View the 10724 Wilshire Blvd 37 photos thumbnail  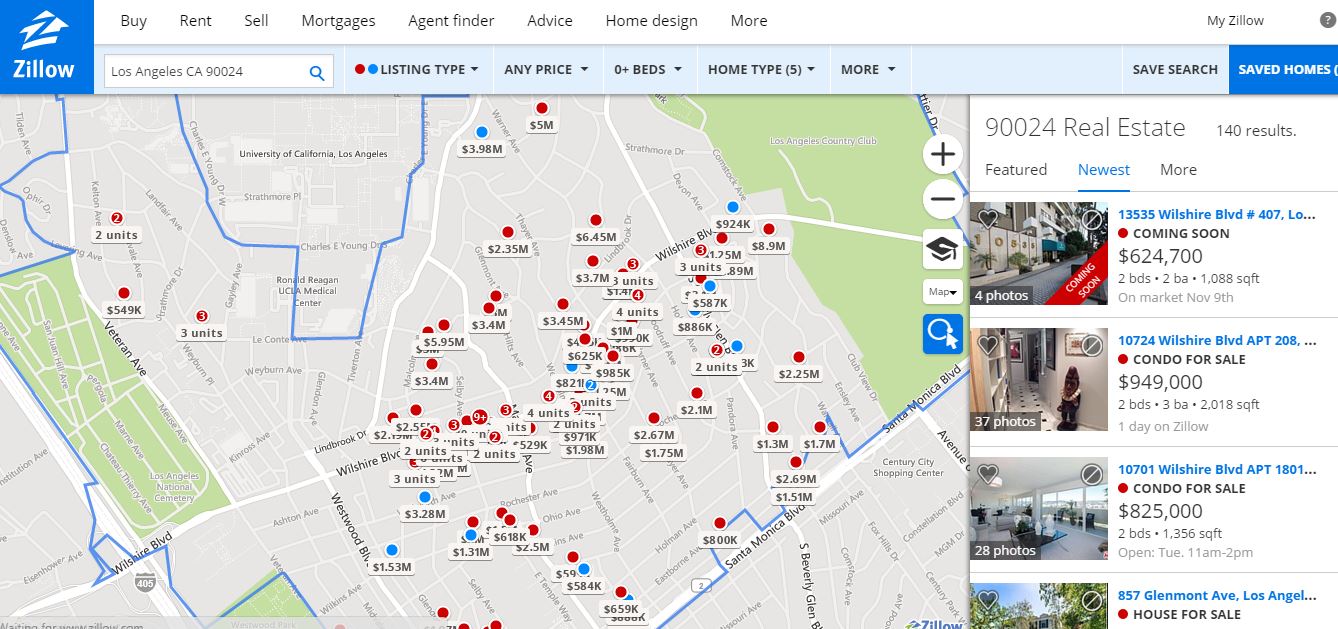tap(1039, 380)
